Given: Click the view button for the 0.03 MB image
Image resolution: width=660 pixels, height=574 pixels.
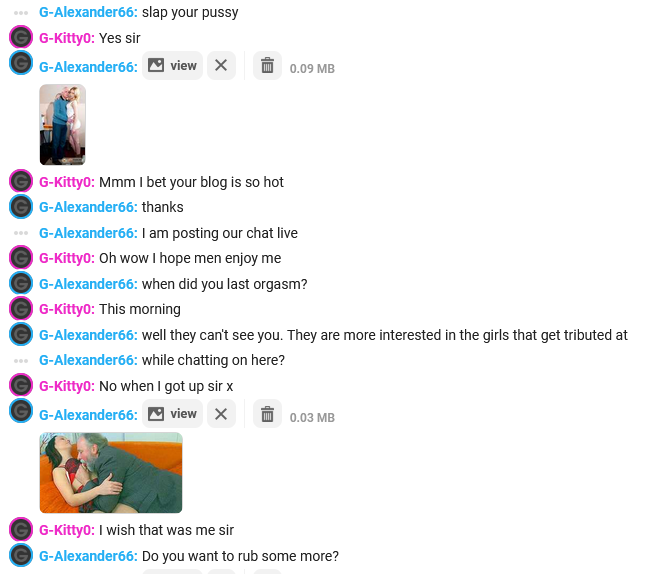Looking at the screenshot, I should pyautogui.click(x=172, y=414).
